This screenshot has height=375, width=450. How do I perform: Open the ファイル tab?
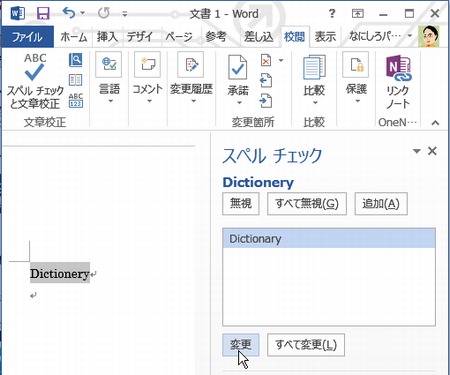[27, 37]
